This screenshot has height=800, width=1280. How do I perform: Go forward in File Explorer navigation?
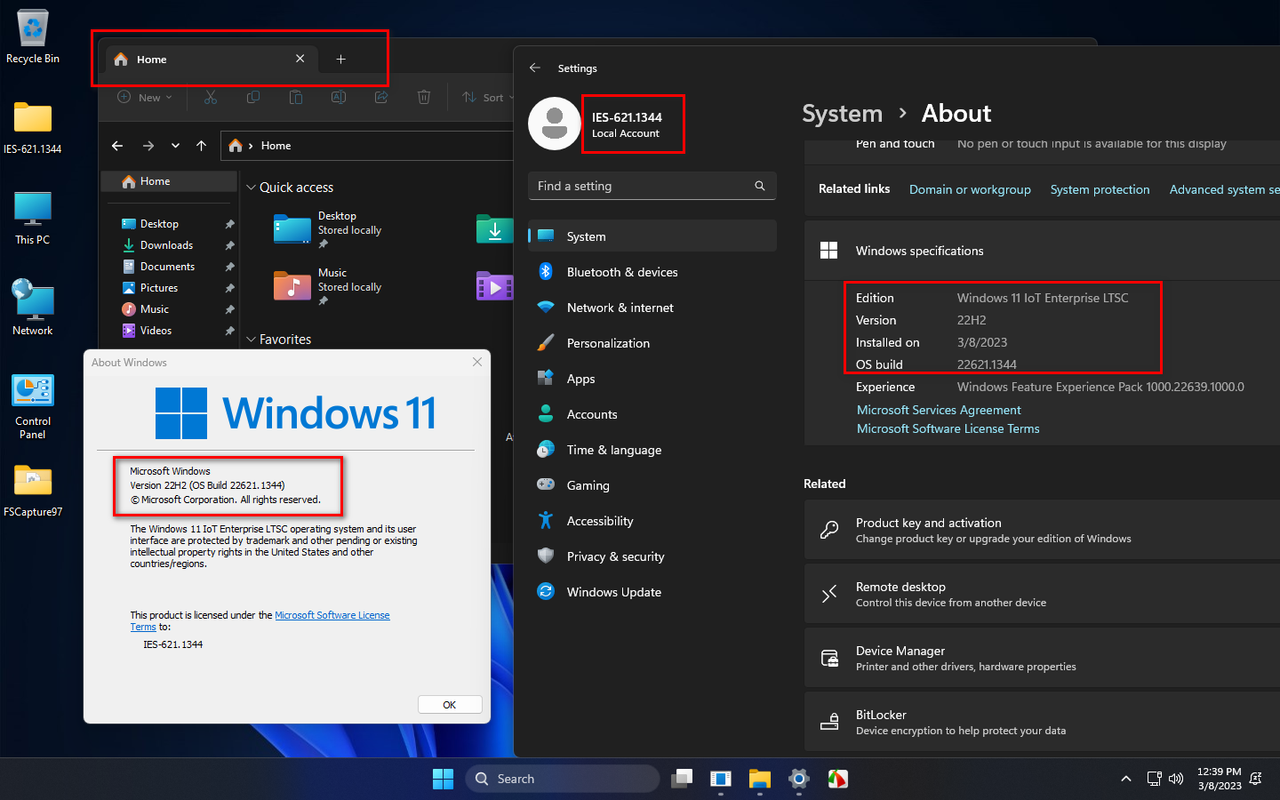pyautogui.click(x=148, y=145)
